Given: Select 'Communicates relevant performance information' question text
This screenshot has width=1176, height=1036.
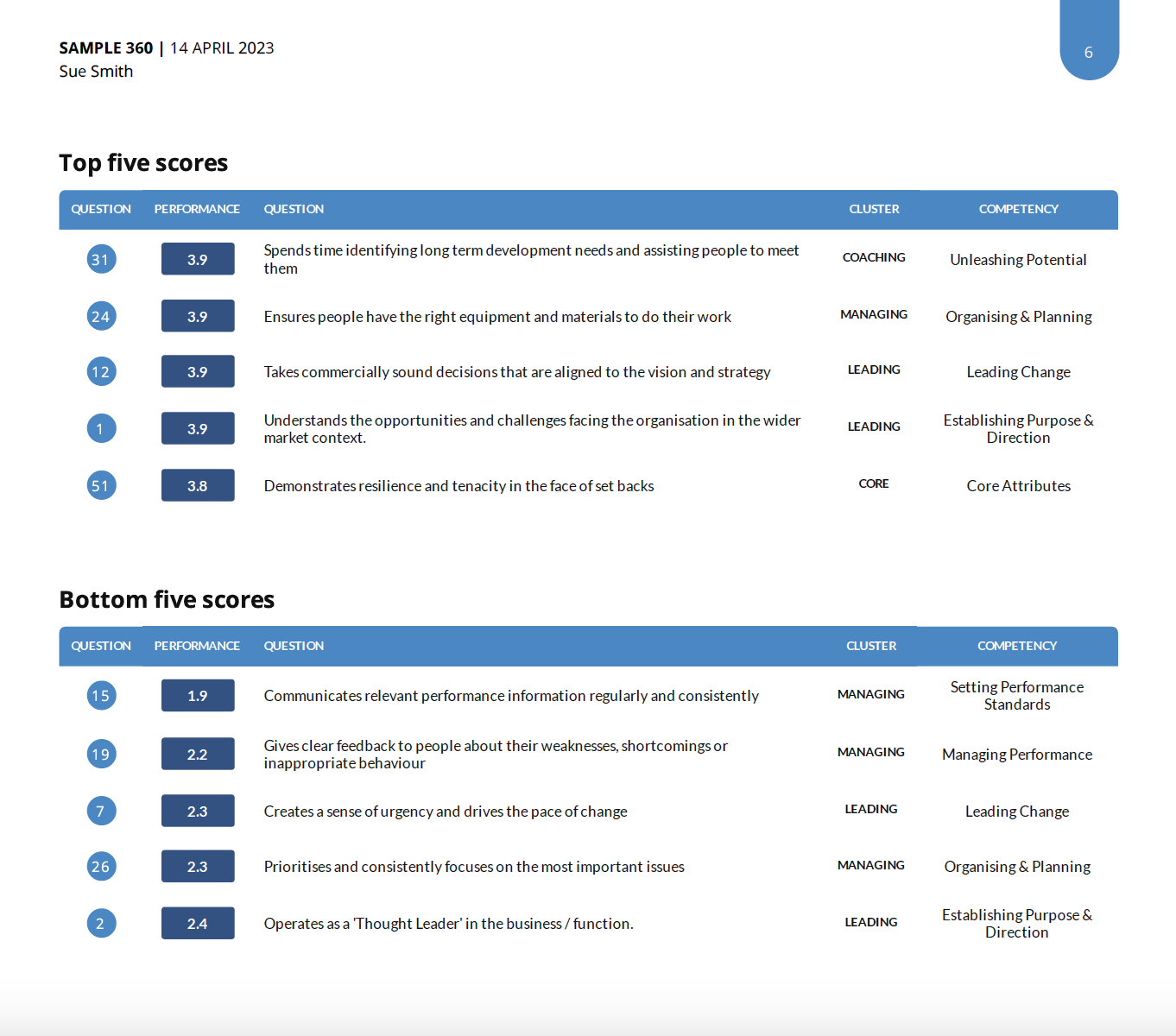Looking at the screenshot, I should click(x=511, y=696).
